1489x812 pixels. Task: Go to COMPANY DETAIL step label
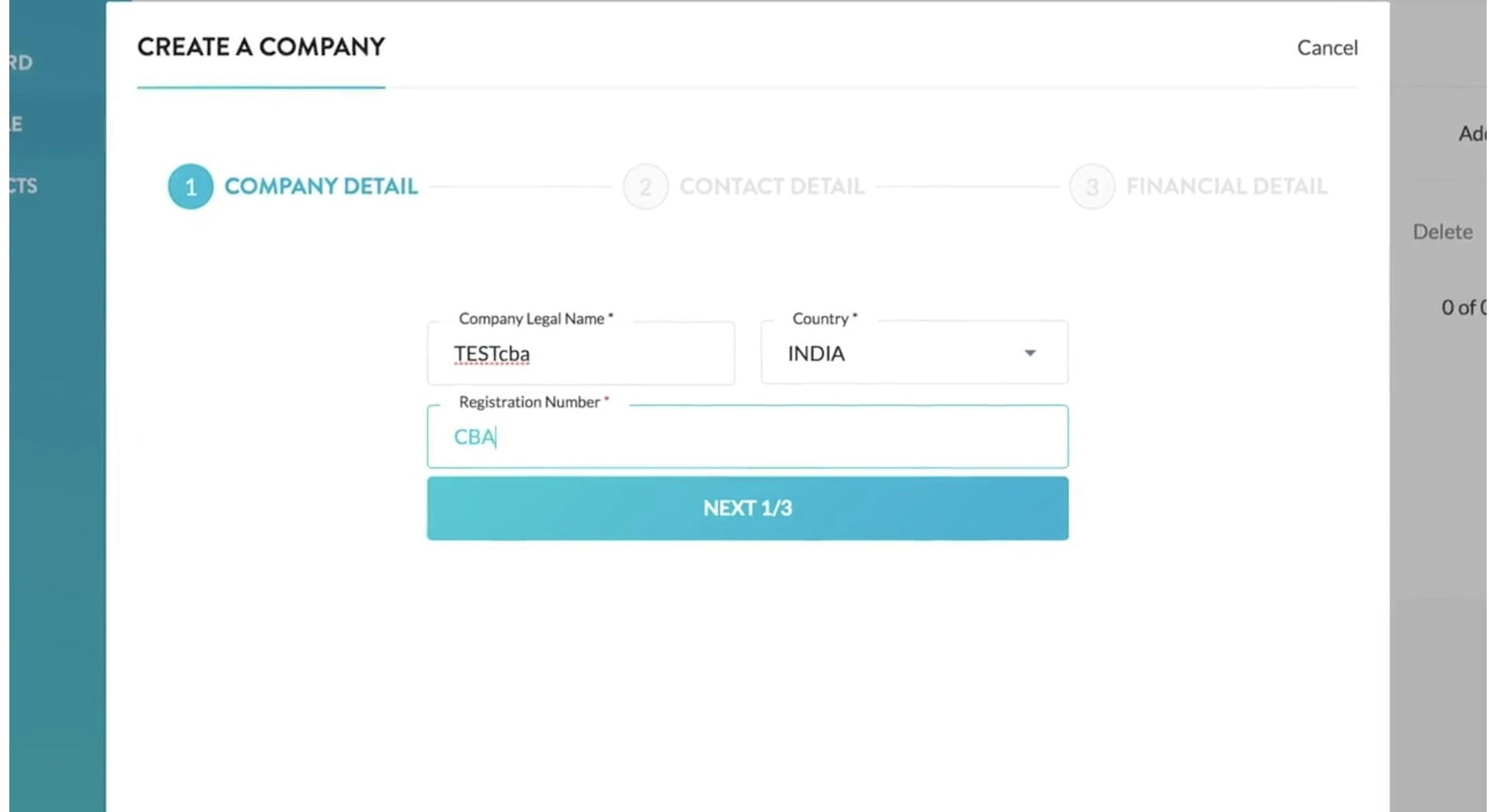[x=321, y=186]
